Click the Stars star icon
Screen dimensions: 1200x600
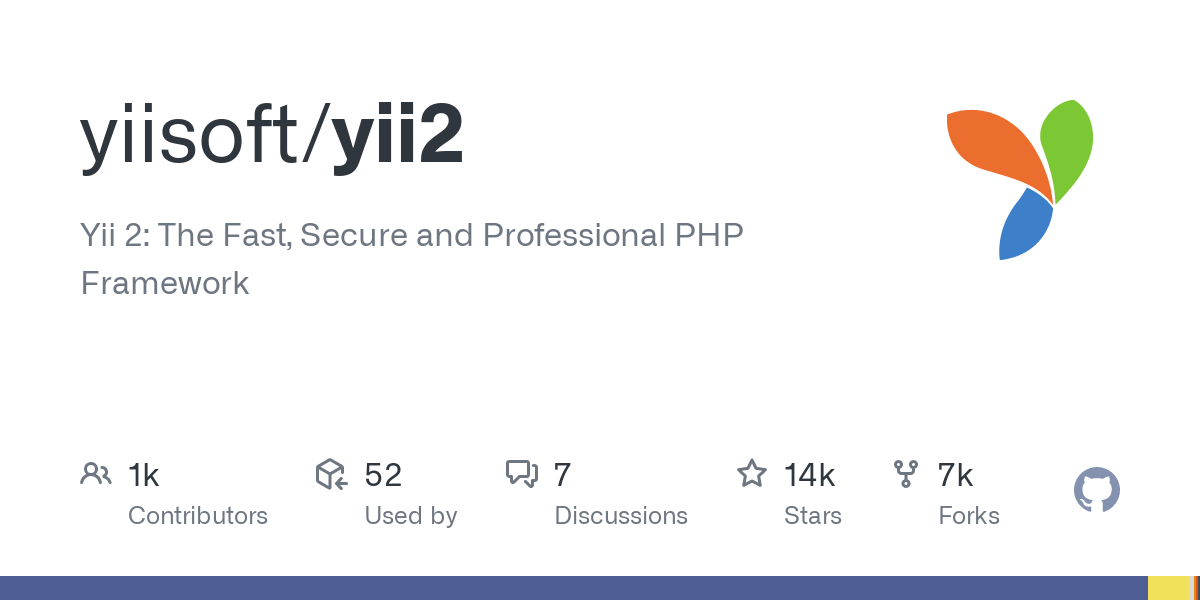tap(752, 474)
